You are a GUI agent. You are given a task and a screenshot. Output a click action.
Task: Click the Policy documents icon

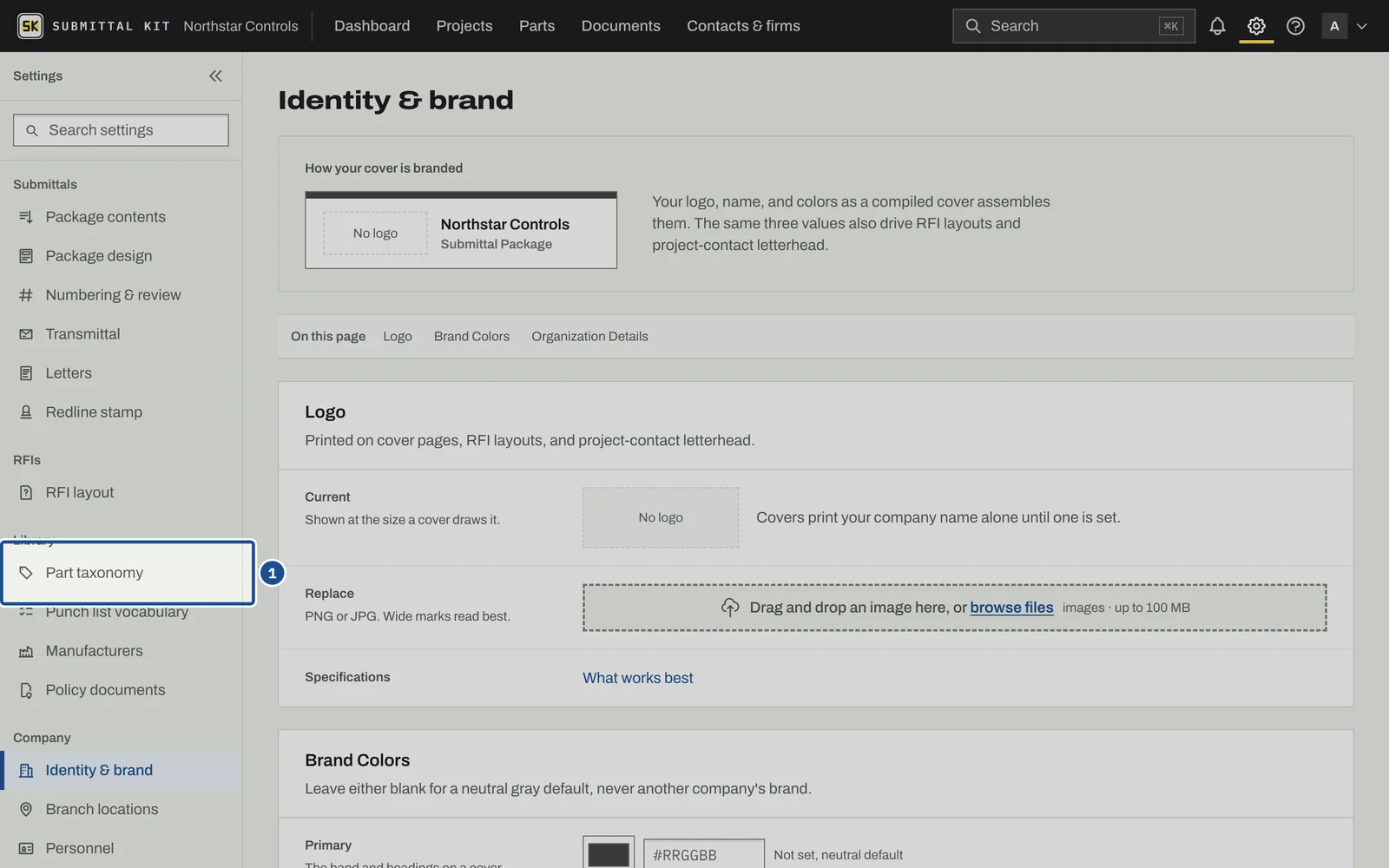26,690
